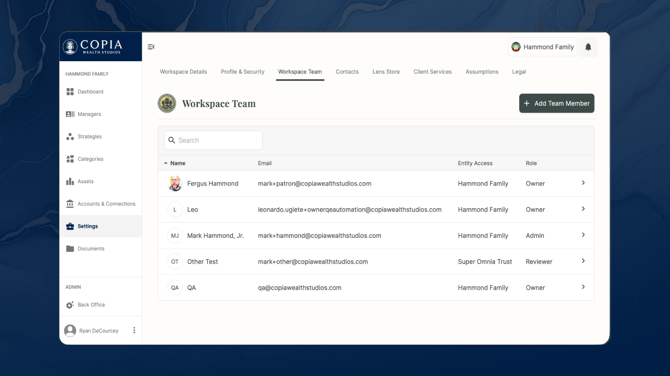Click the Workspace Team emblem icon
This screenshot has height=376, width=670.
[167, 103]
